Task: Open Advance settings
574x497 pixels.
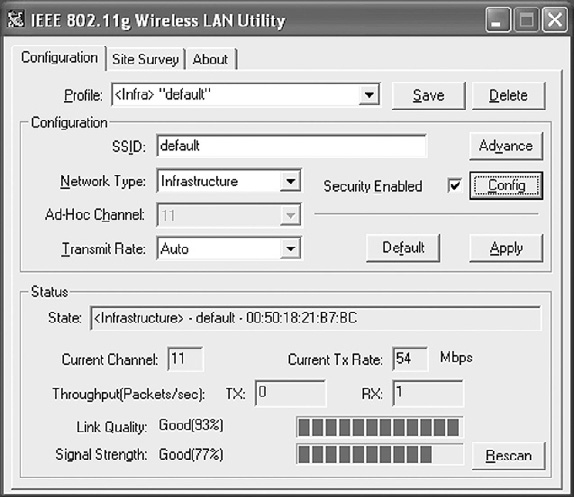Action: coord(506,146)
